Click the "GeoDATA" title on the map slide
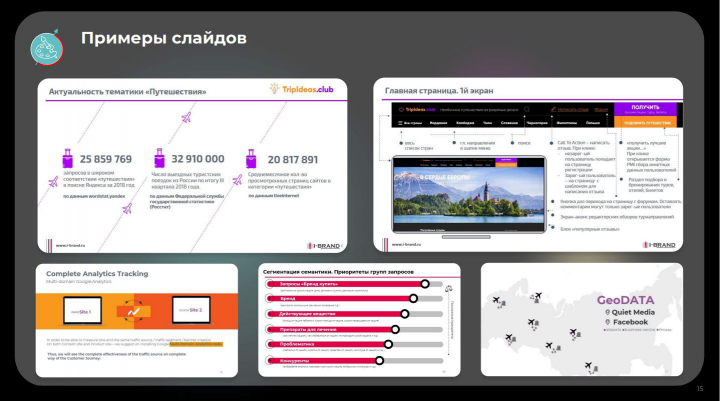720x401 pixels. pyautogui.click(x=625, y=300)
